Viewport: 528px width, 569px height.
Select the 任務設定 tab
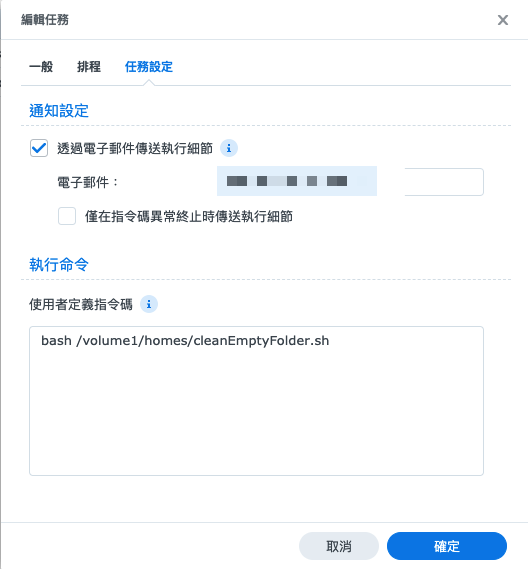pos(149,67)
